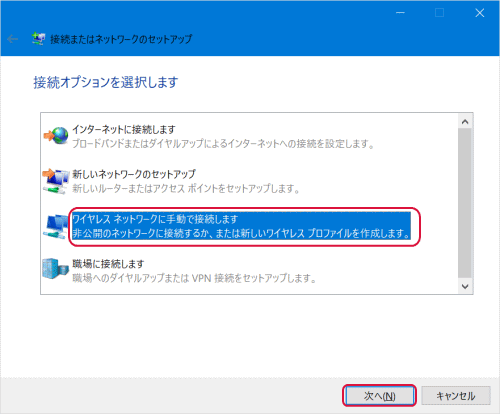Screen dimensions: 500x414
Task: Select 新しいネットワークのセットアップ option
Action: pyautogui.click(x=134, y=174)
